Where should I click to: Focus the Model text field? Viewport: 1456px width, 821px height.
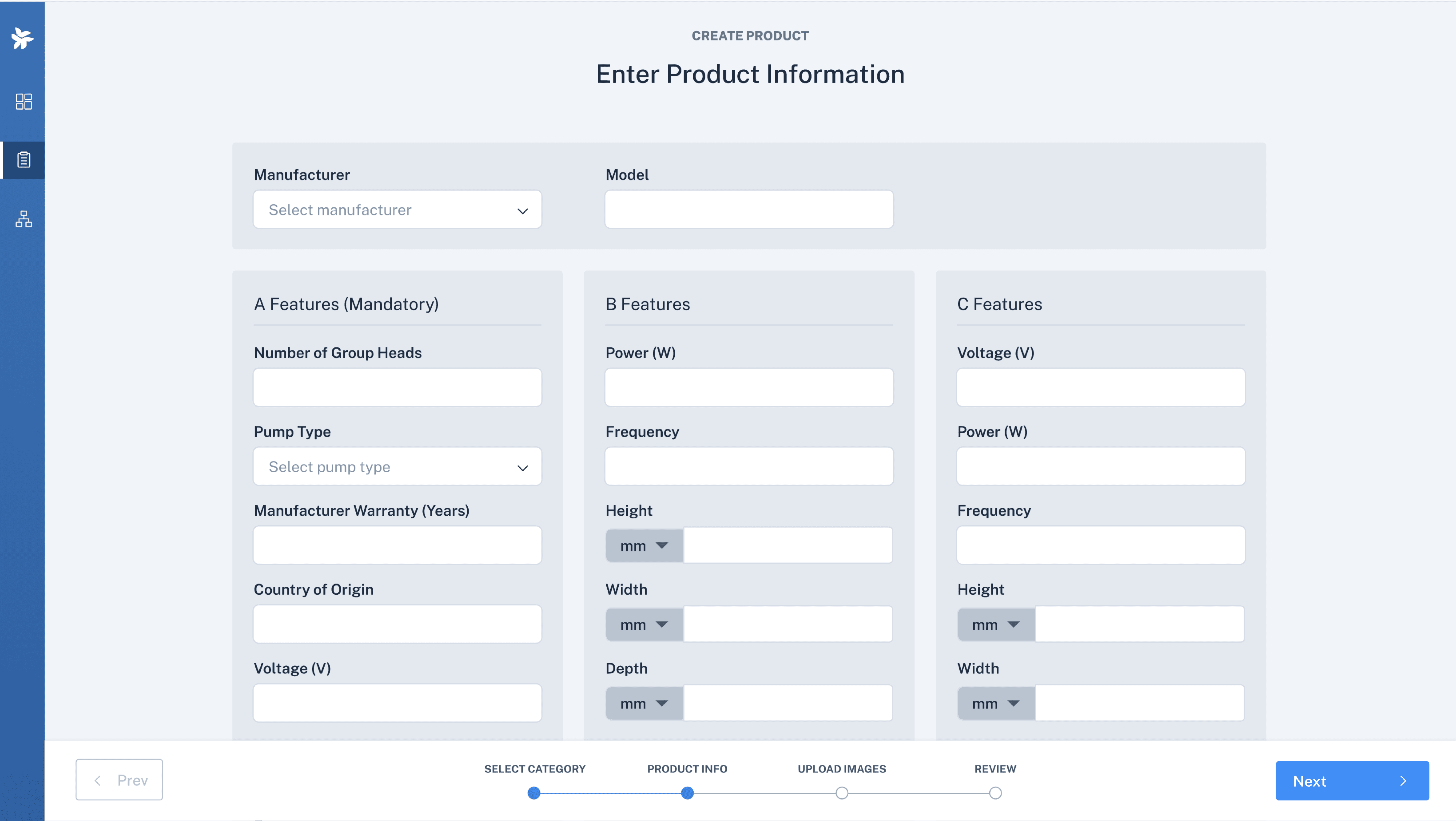coord(749,210)
